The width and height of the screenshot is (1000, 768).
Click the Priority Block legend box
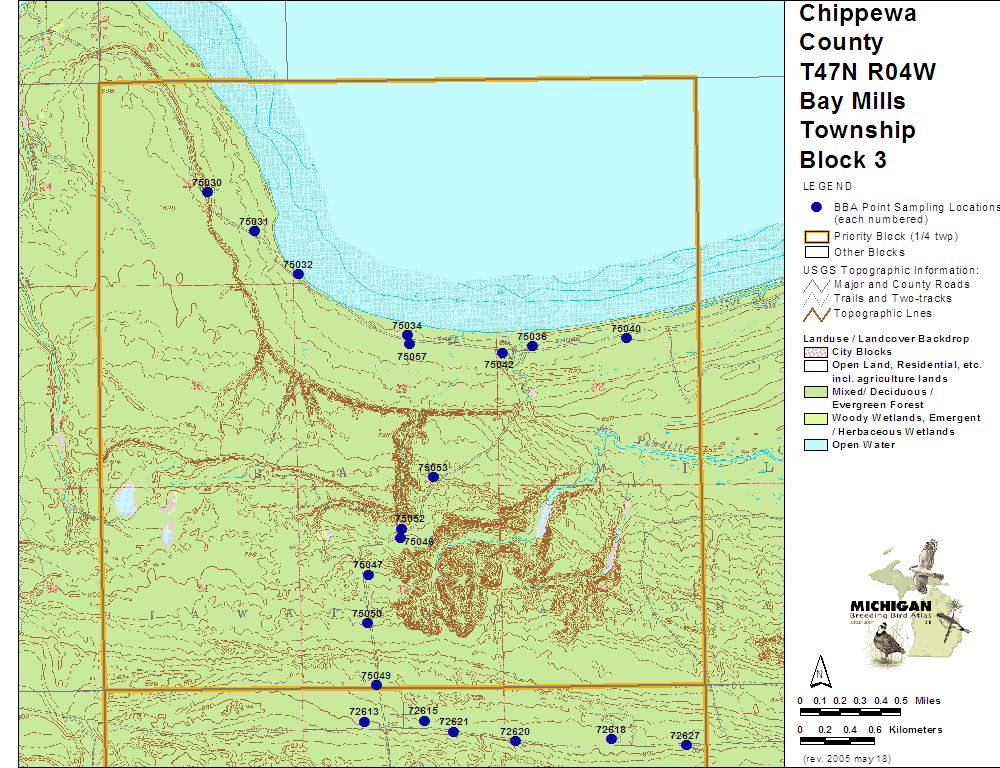816,237
